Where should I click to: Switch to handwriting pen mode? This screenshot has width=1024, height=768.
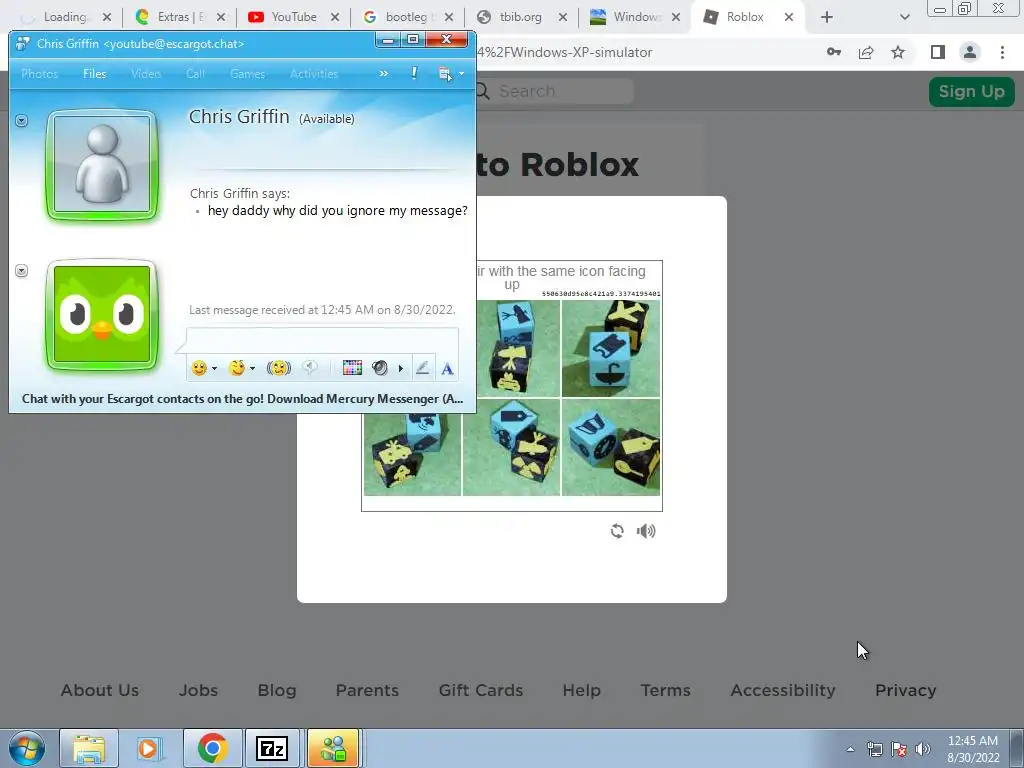pyautogui.click(x=423, y=368)
